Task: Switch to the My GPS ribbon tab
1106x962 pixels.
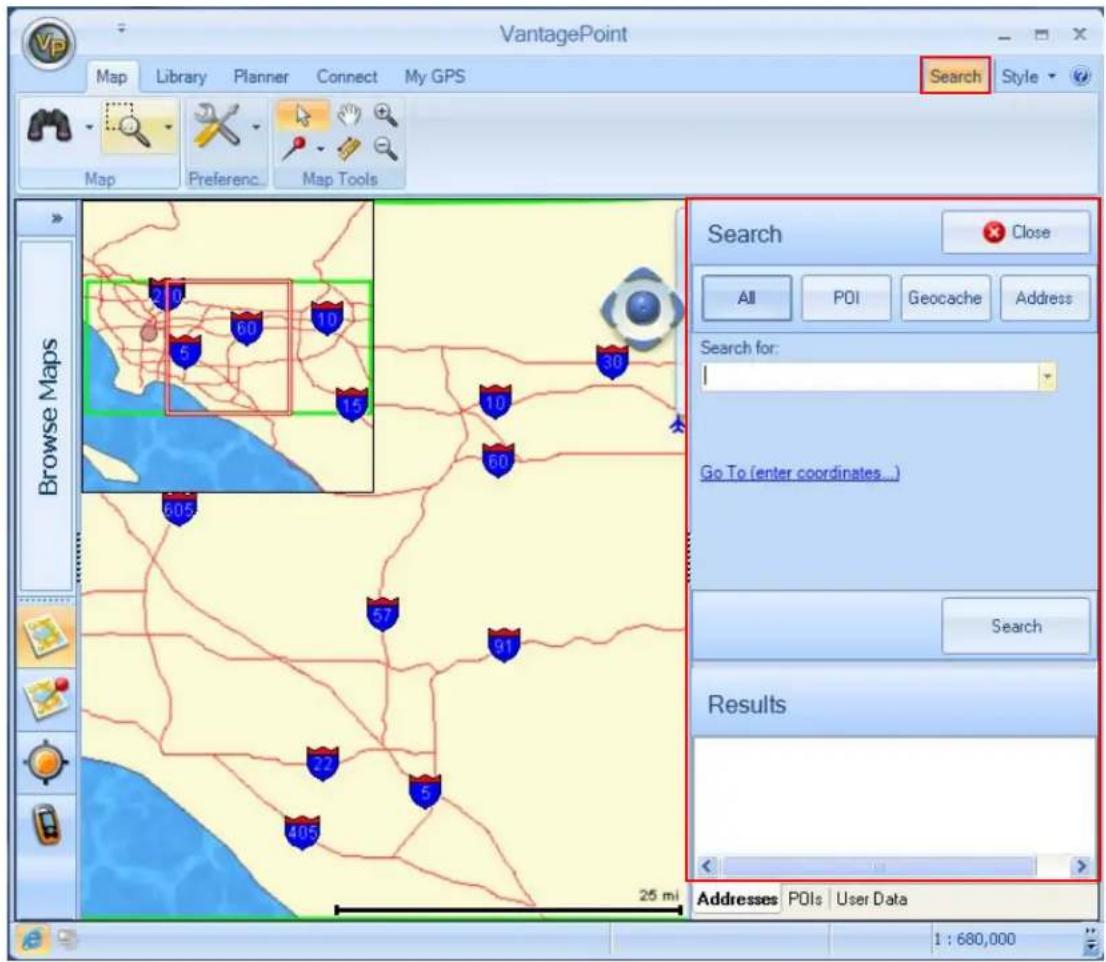Action: 434,76
